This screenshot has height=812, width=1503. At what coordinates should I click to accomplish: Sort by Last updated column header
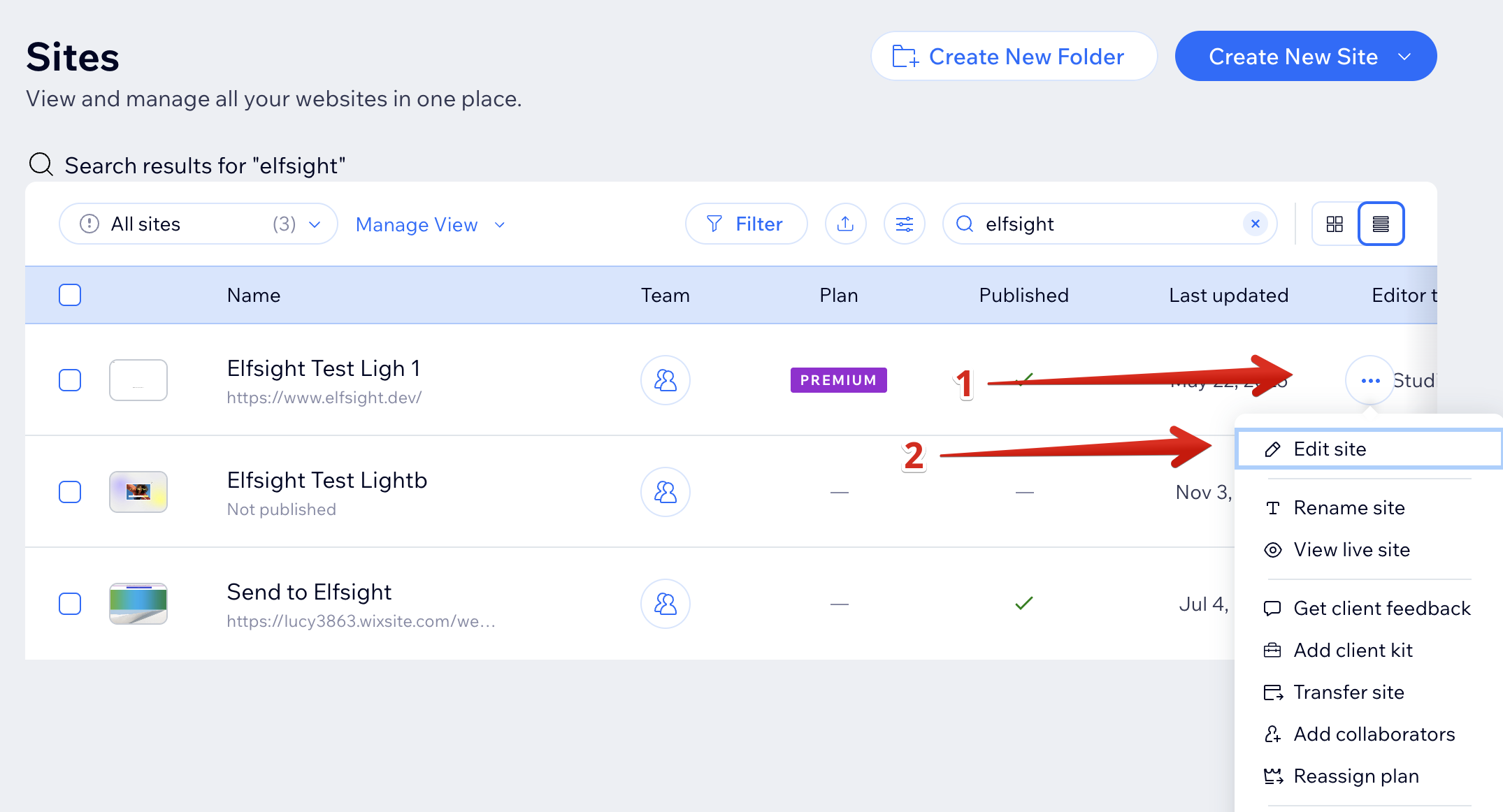pos(1229,295)
